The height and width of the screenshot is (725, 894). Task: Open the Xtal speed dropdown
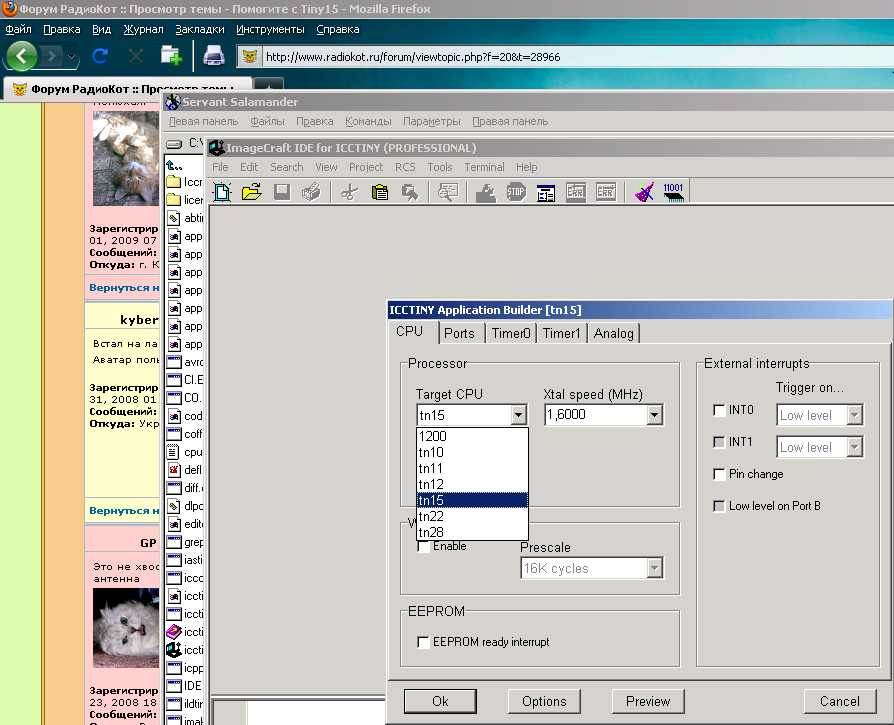pos(654,415)
